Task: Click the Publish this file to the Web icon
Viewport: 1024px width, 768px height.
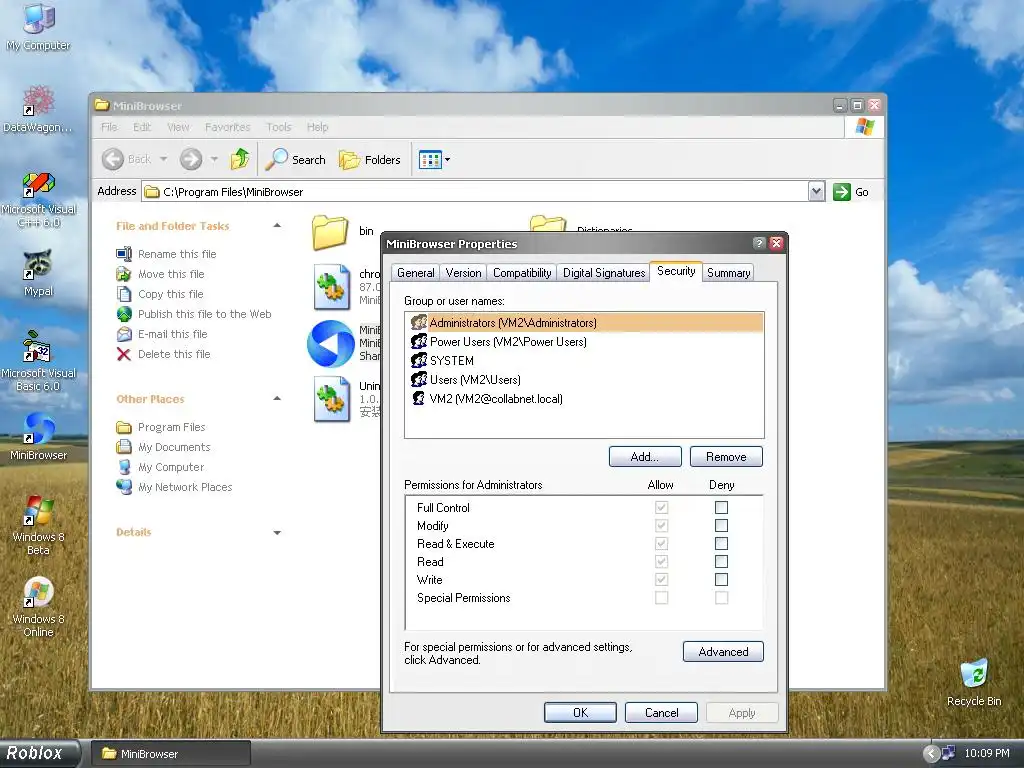Action: (123, 314)
